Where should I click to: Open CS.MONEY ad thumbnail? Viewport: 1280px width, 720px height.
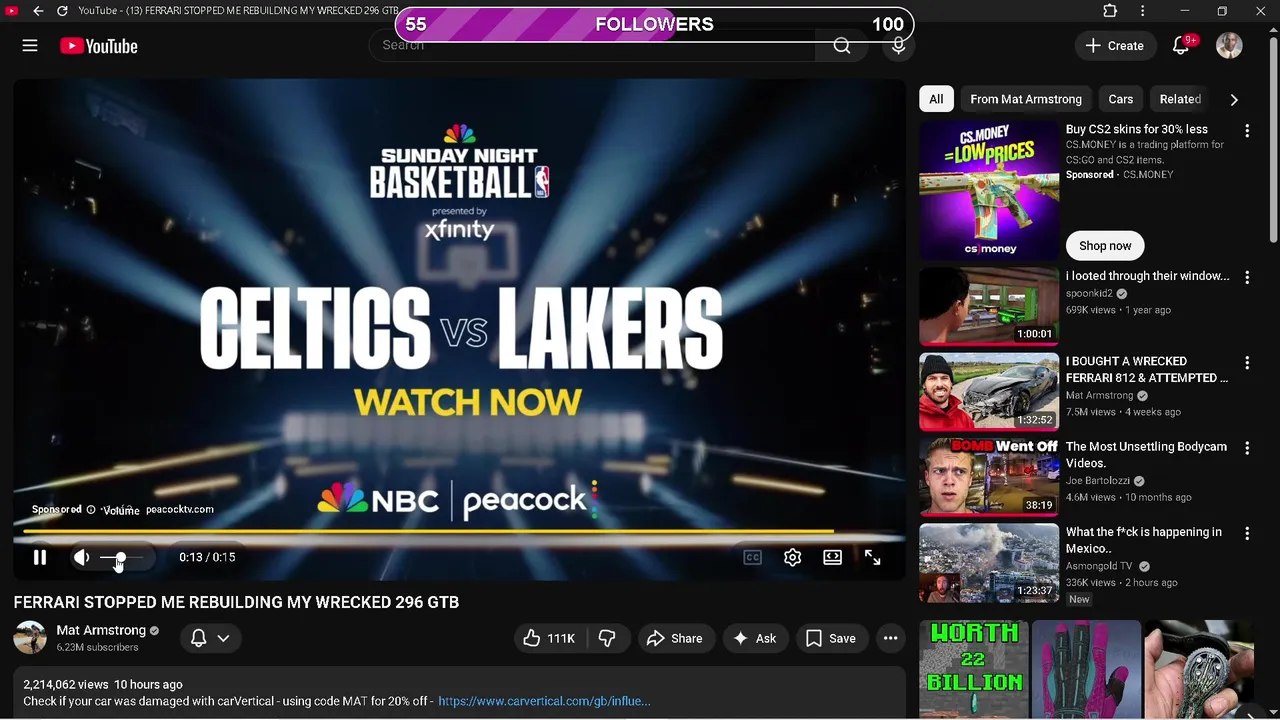point(989,190)
